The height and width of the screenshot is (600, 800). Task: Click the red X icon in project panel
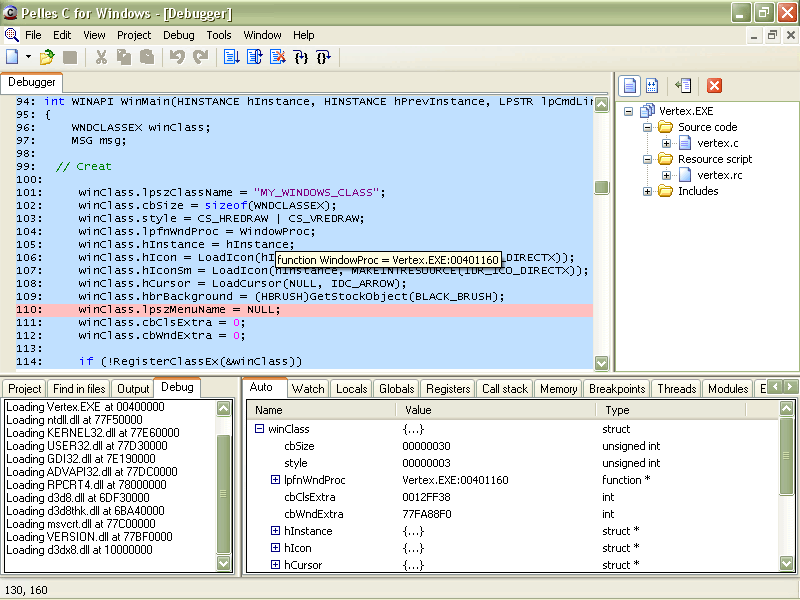pos(714,86)
